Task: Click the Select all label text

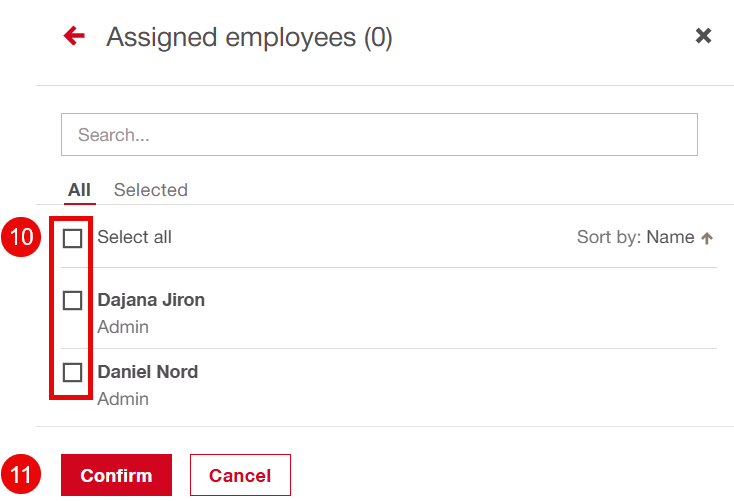Action: [134, 238]
